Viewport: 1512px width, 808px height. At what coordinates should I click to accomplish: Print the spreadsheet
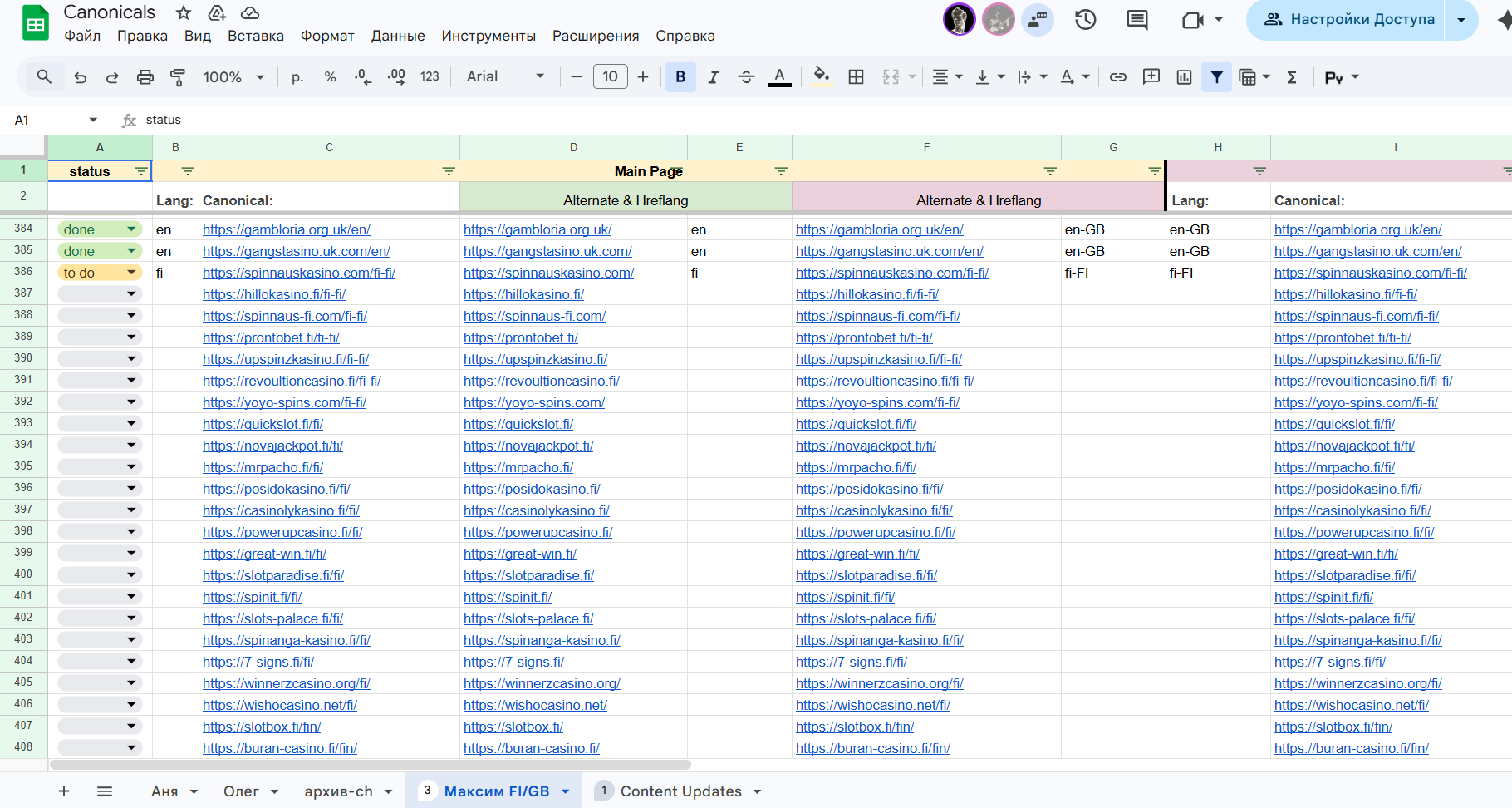click(145, 77)
